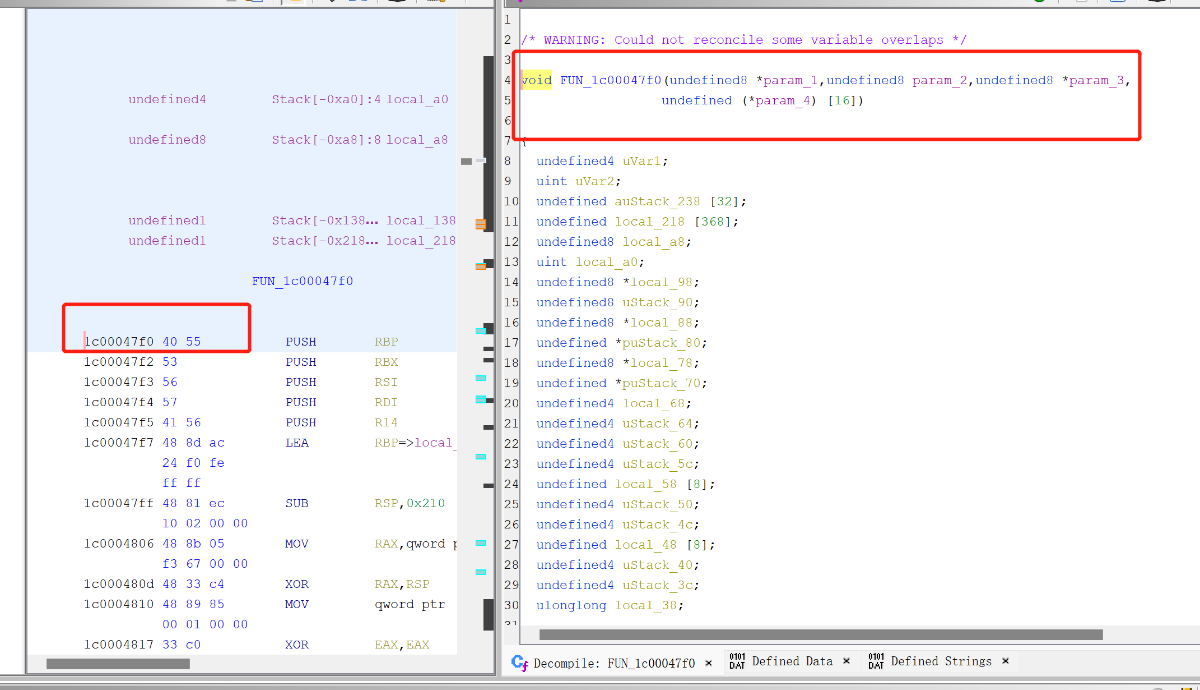Select the EAX,EAX operand
Screen dimensions: 1200x690
click(402, 645)
